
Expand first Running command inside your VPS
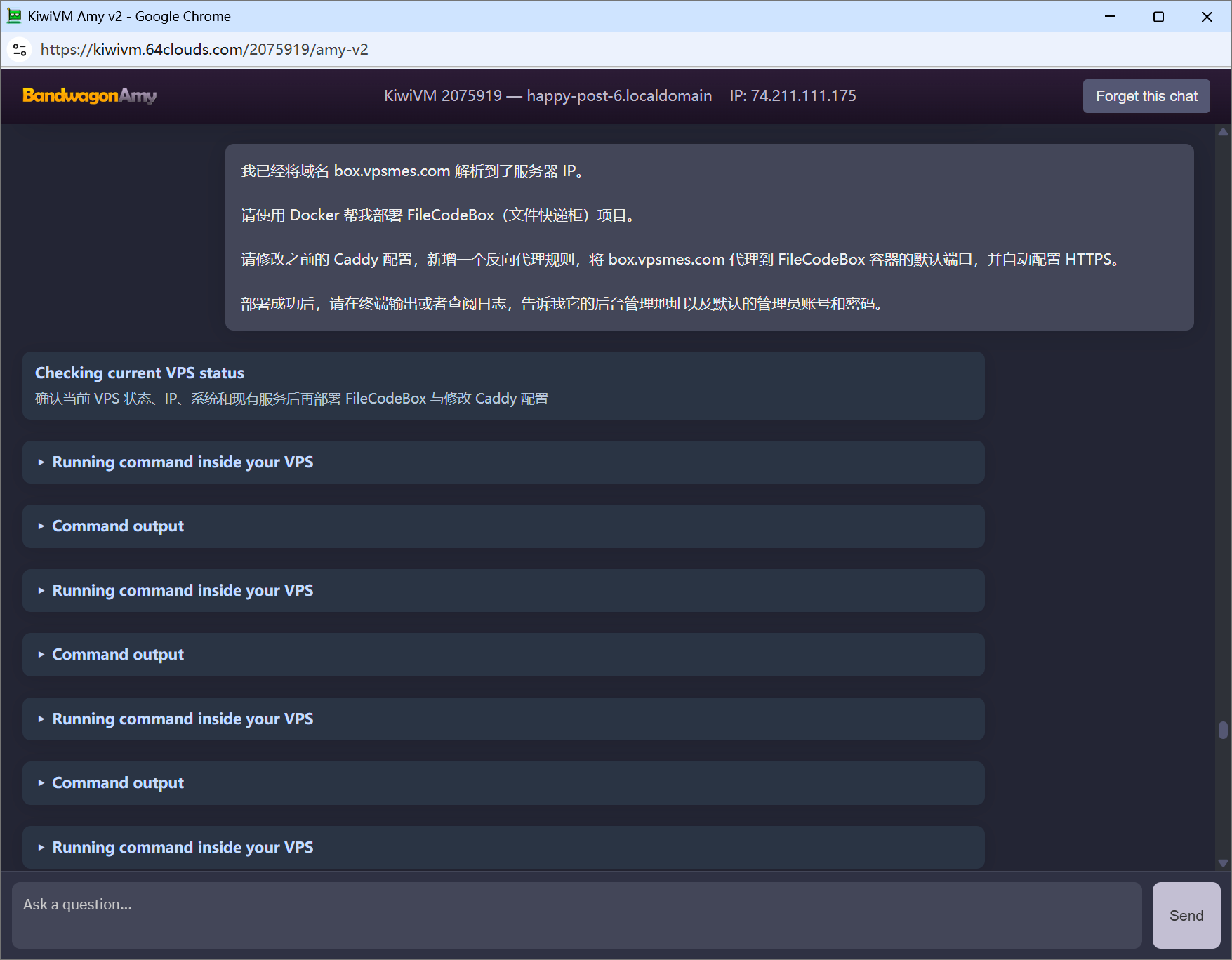(x=503, y=462)
